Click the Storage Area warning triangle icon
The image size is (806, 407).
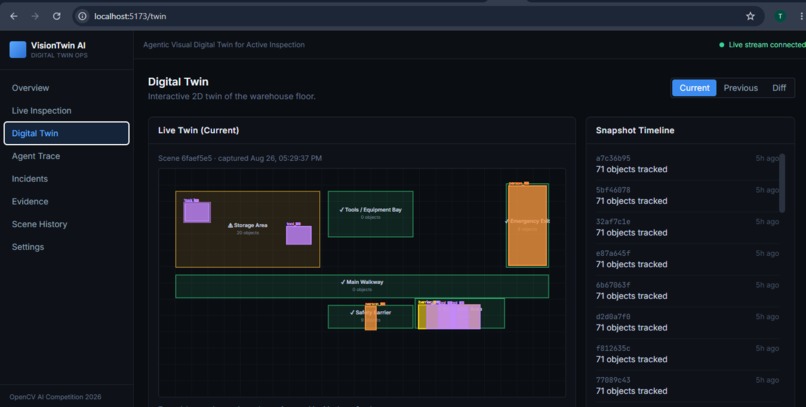[230, 225]
